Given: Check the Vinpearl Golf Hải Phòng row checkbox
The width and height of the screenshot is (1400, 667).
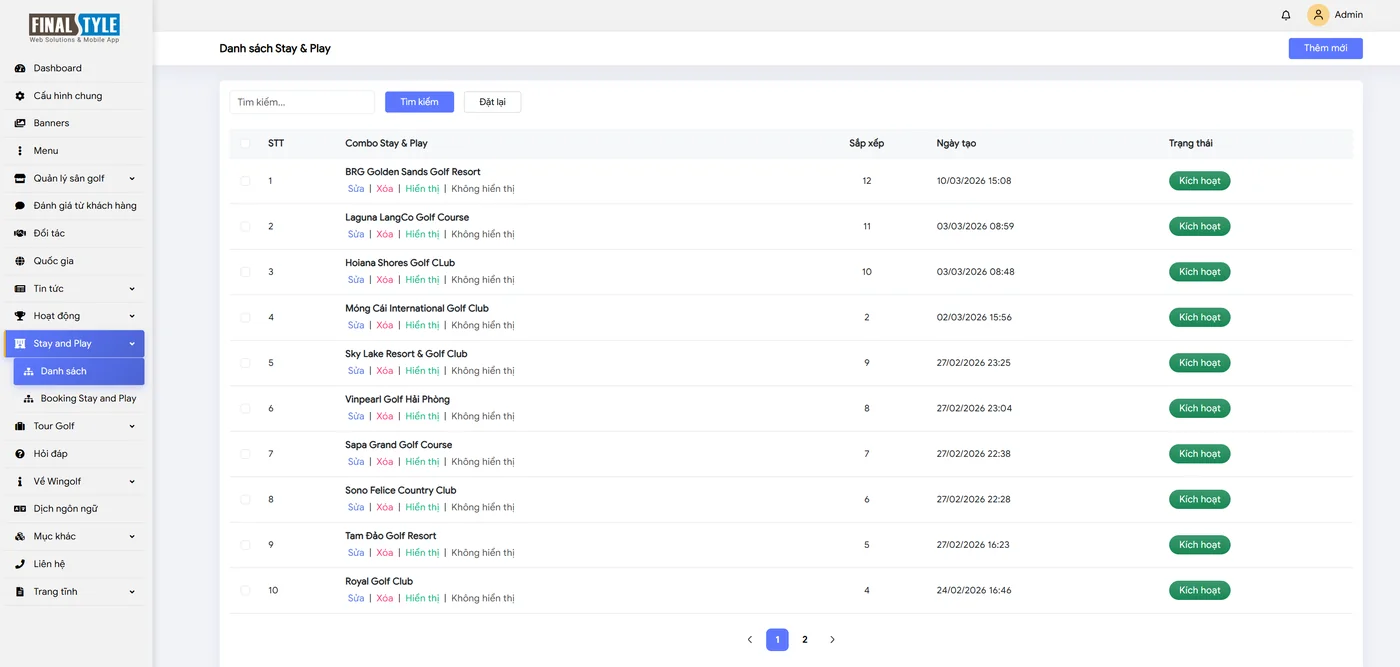Looking at the screenshot, I should (x=245, y=408).
